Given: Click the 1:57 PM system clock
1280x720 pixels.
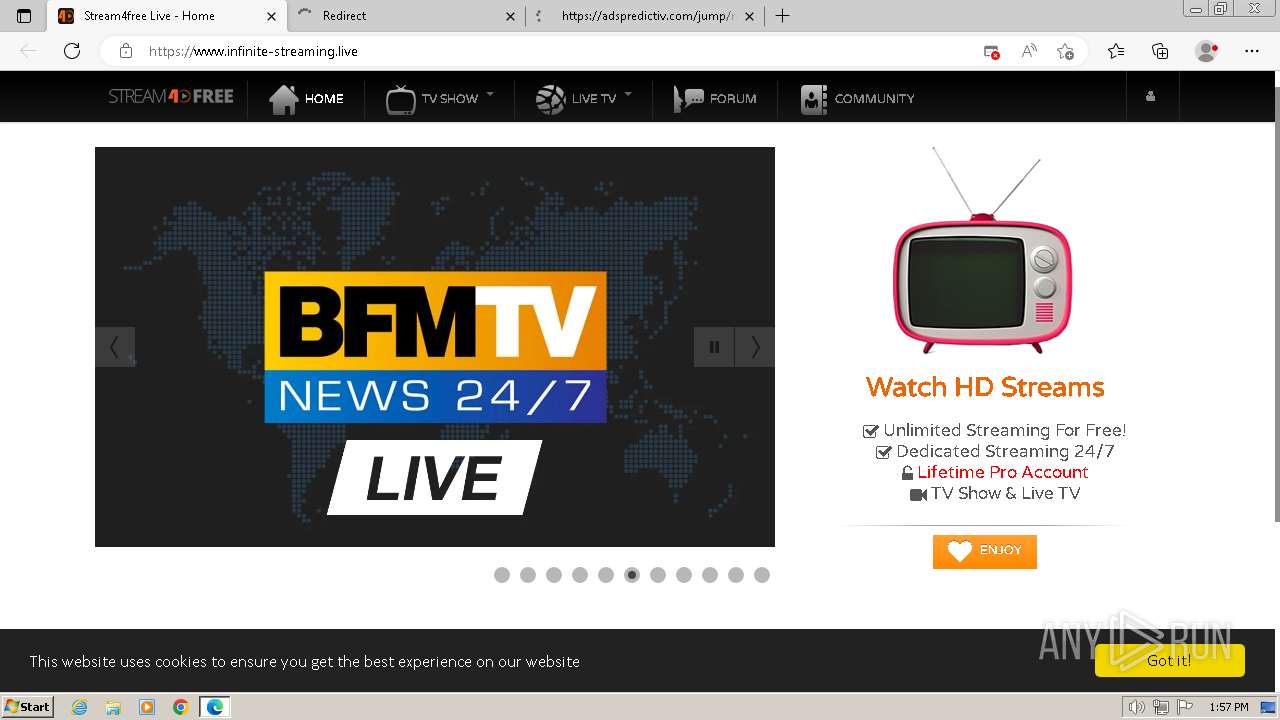Looking at the screenshot, I should click(x=1229, y=707).
